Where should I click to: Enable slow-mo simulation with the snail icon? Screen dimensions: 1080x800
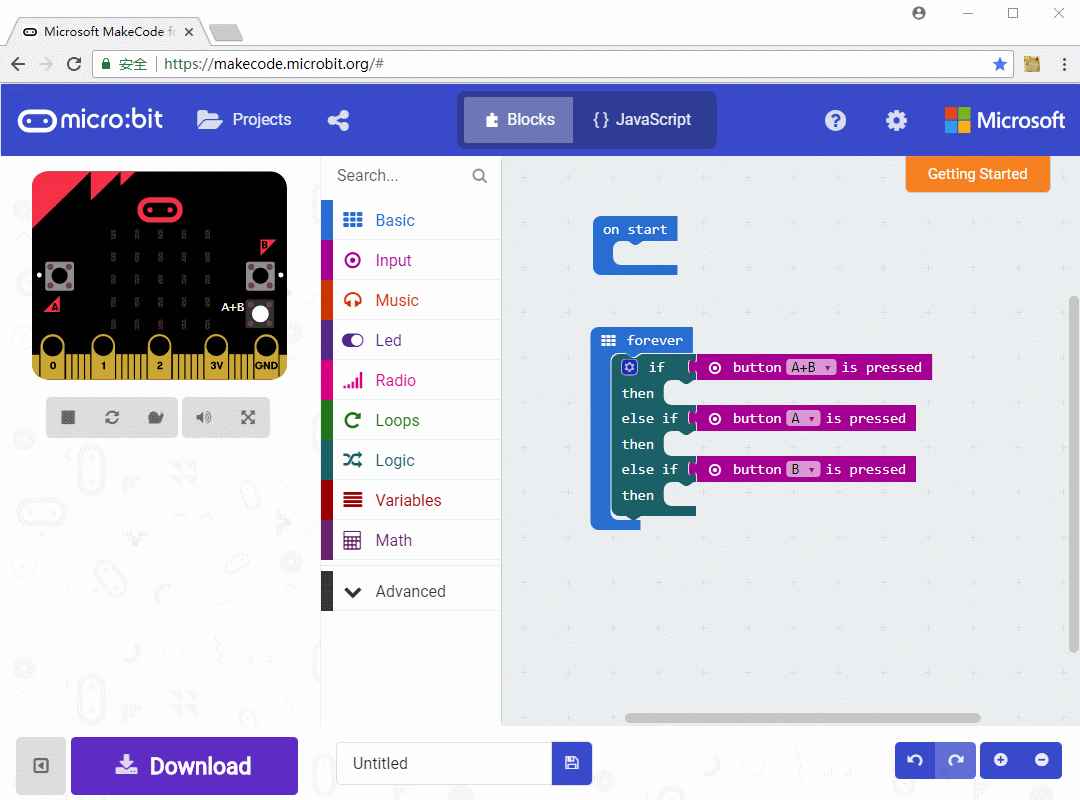[158, 418]
